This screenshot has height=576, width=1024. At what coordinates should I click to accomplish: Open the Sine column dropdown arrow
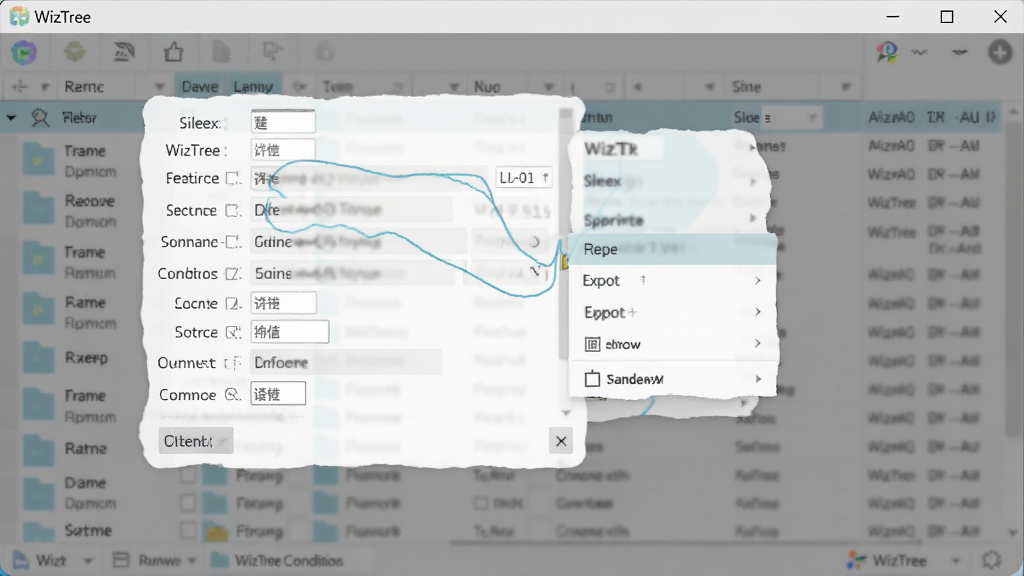pos(846,87)
